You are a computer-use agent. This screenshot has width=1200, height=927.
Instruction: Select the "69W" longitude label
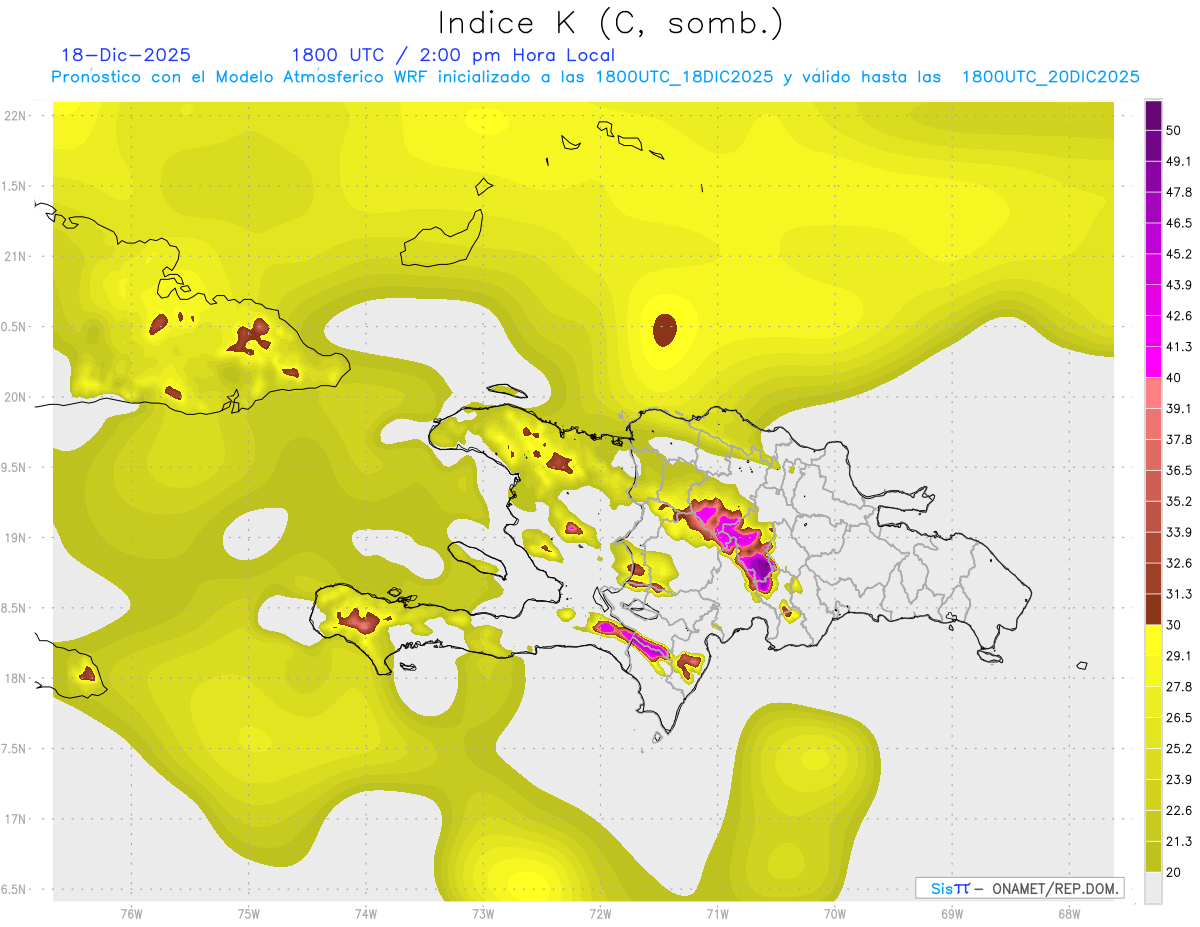(x=952, y=914)
